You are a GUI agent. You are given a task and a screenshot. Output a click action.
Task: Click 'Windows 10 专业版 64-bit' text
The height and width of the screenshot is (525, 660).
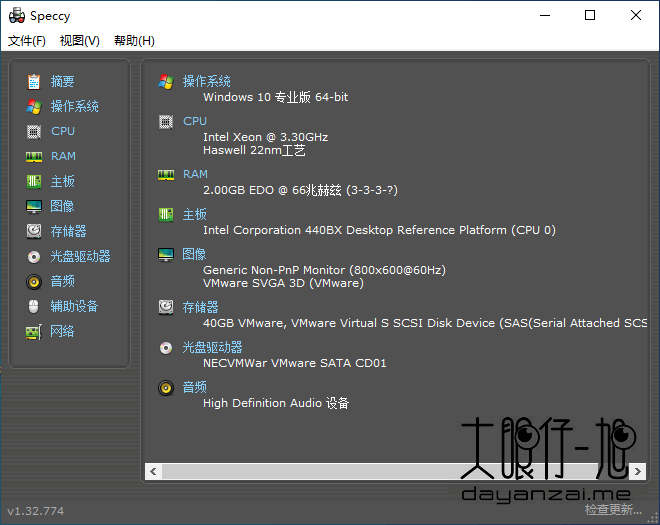(276, 97)
